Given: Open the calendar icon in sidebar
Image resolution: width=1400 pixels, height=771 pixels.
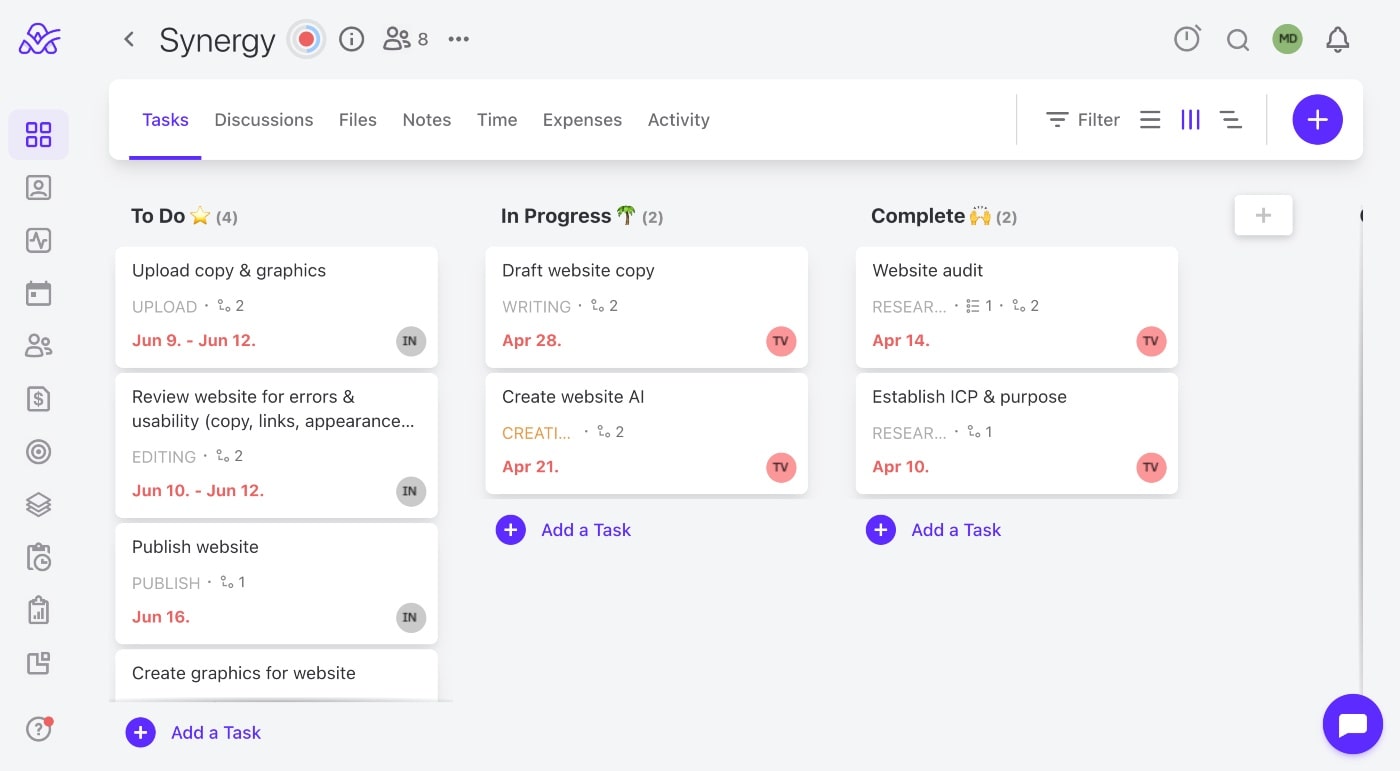Looking at the screenshot, I should pyautogui.click(x=38, y=294).
